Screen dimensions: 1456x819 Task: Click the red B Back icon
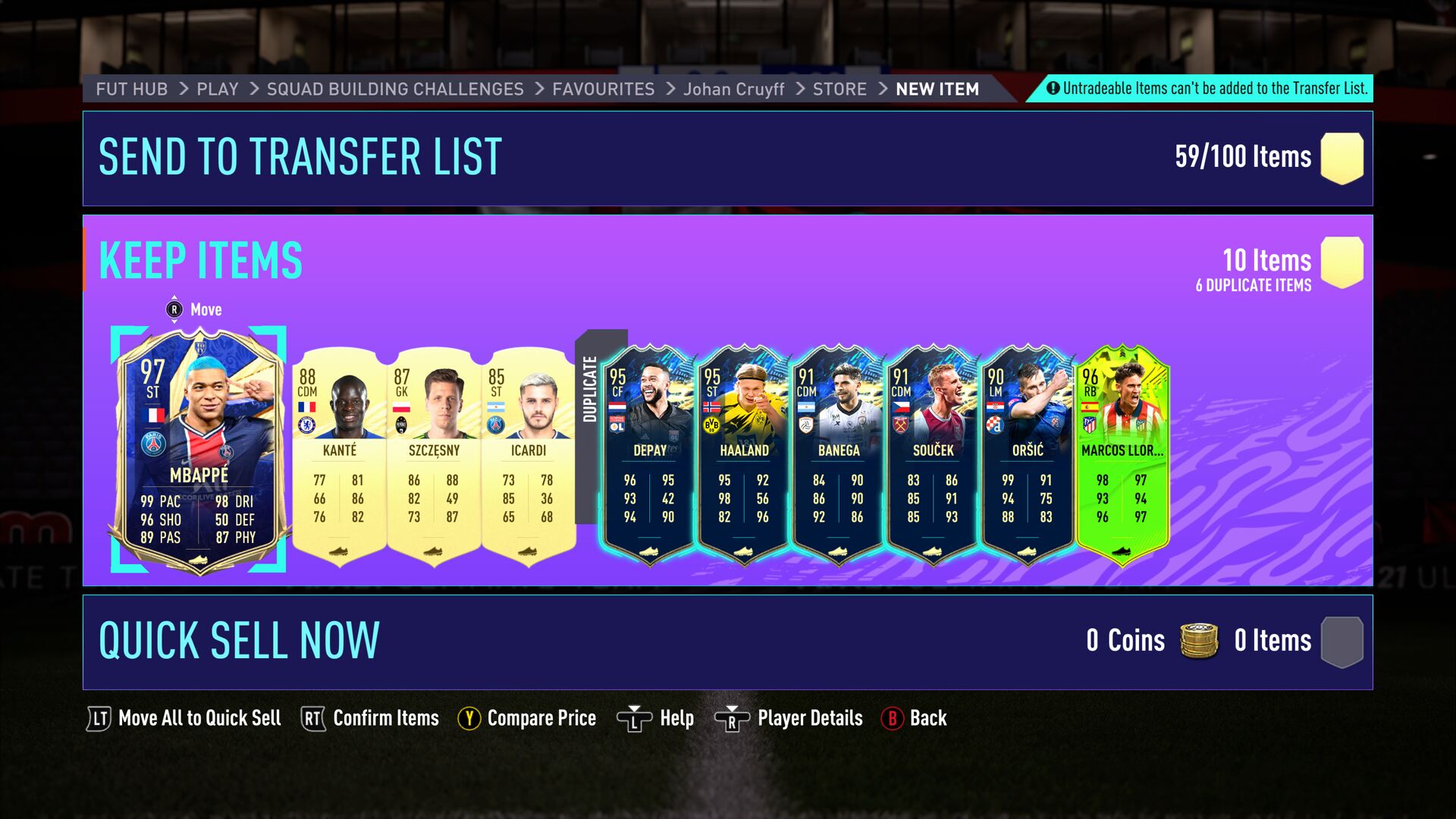pyautogui.click(x=892, y=718)
